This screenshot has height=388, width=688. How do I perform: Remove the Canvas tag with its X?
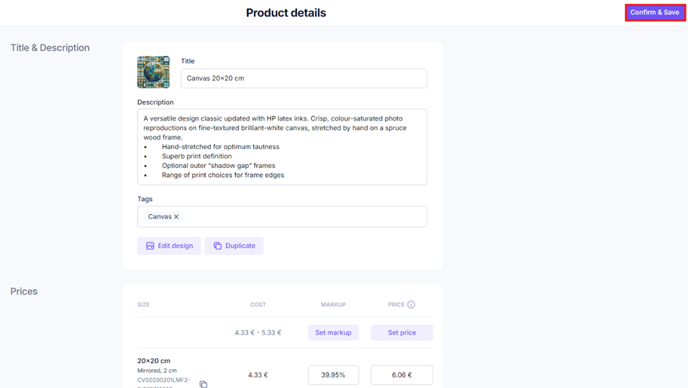(176, 216)
